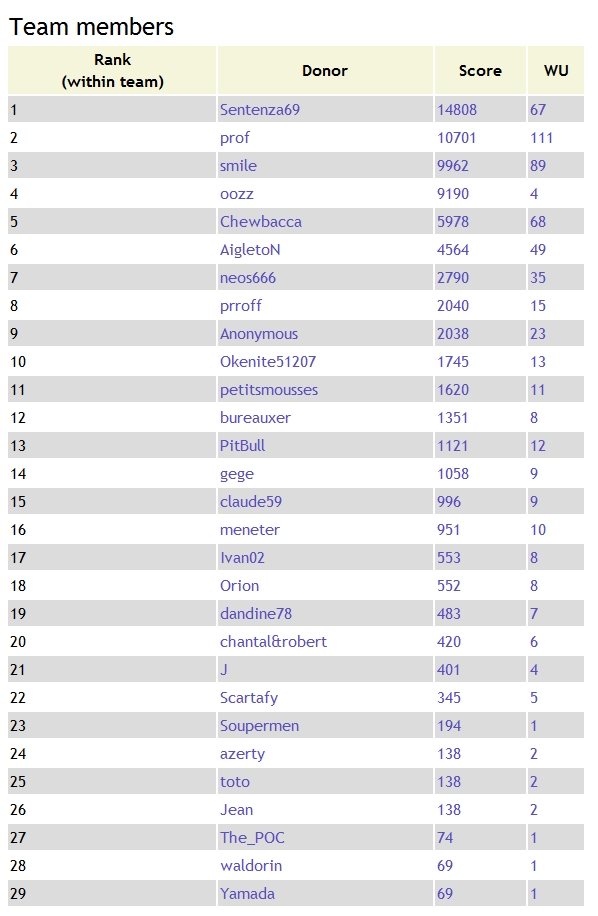Select the petitsmousses donor link
The height and width of the screenshot is (916, 598).
coord(269,390)
